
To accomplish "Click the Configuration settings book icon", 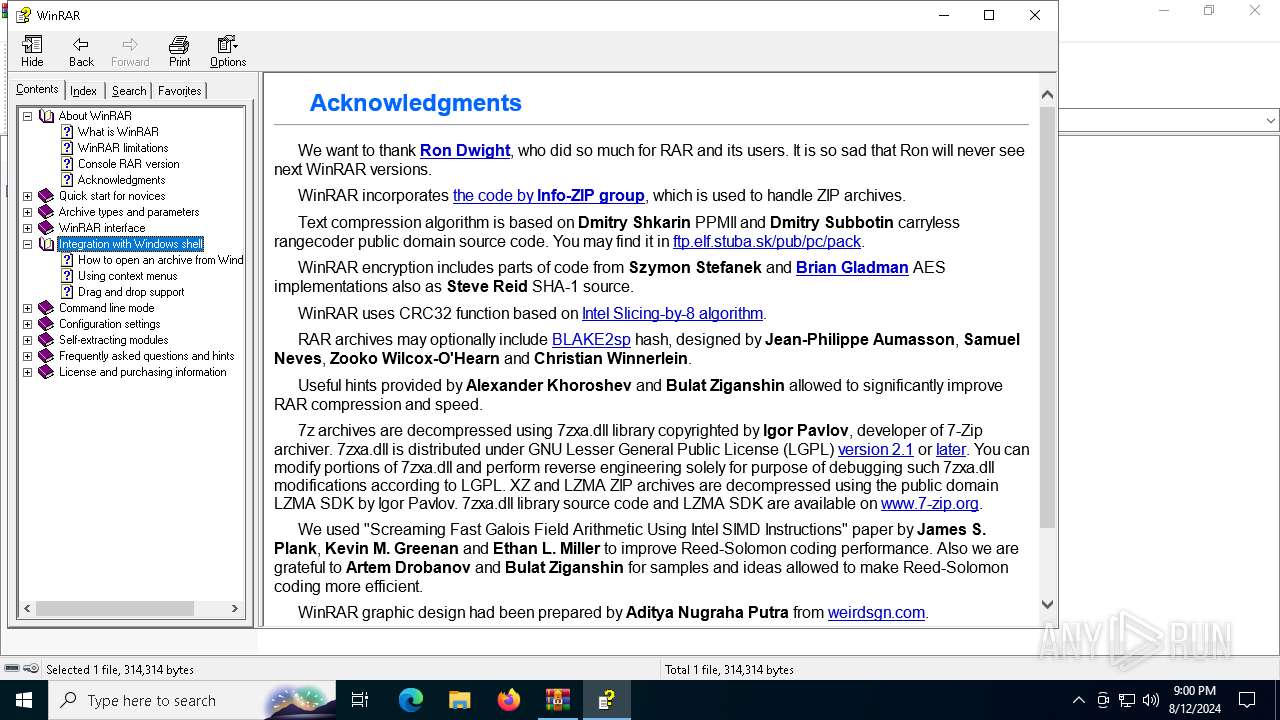I will click(46, 324).
